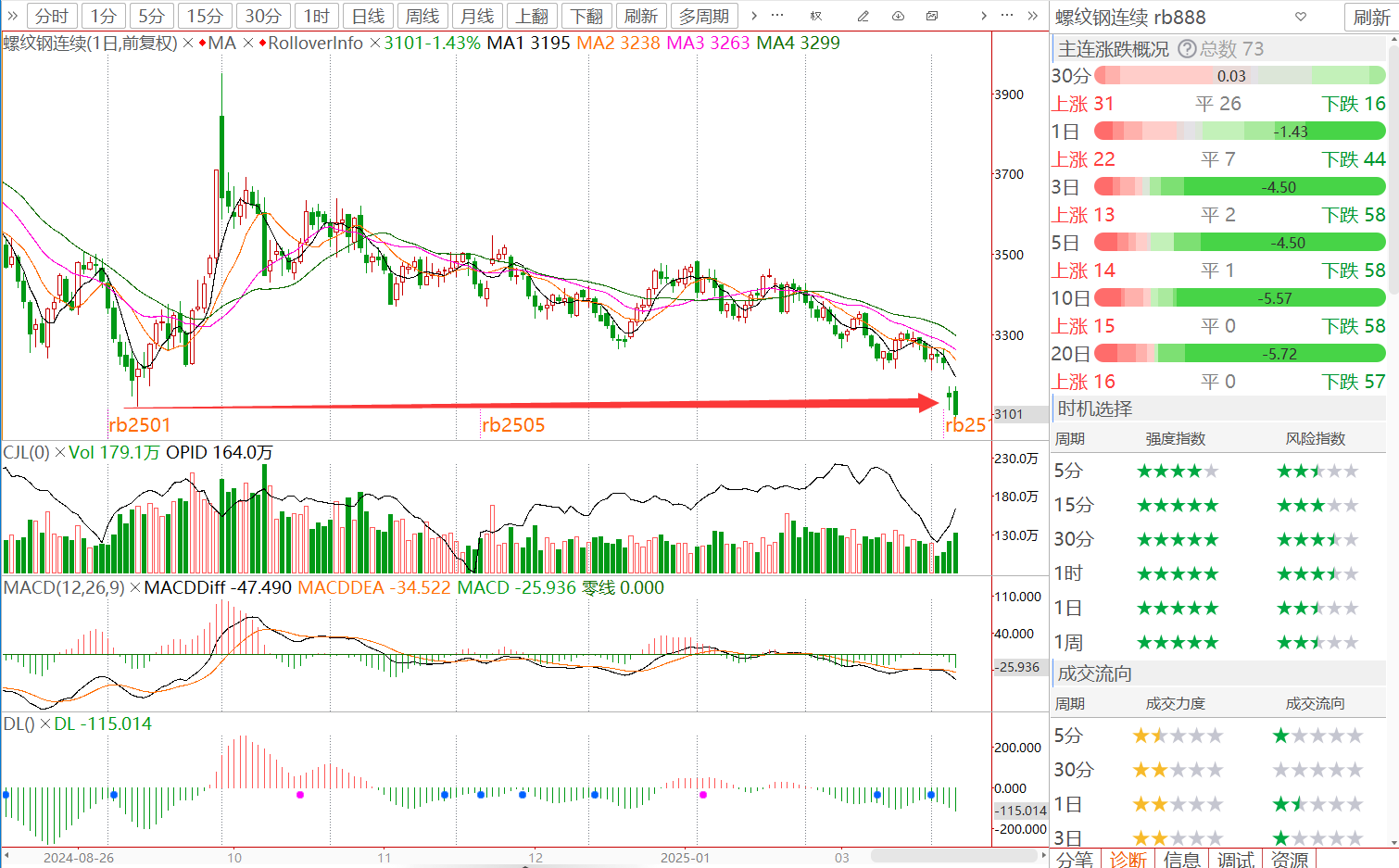Viewport: 1399px width, 868px height.
Task: Remove the RolloverInfo indicator with its ×
Action: (x=375, y=43)
